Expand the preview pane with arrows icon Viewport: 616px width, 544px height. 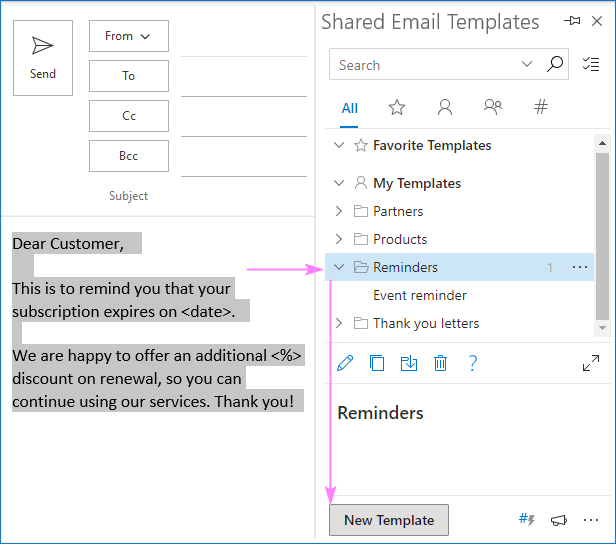590,363
